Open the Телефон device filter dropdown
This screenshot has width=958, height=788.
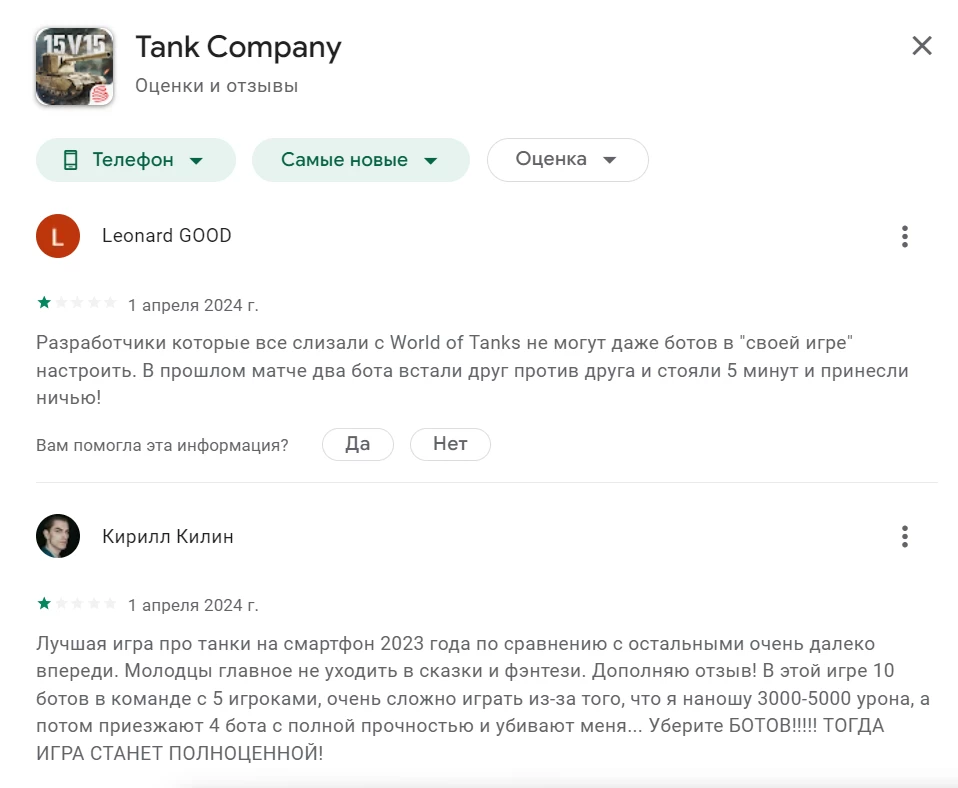point(135,160)
